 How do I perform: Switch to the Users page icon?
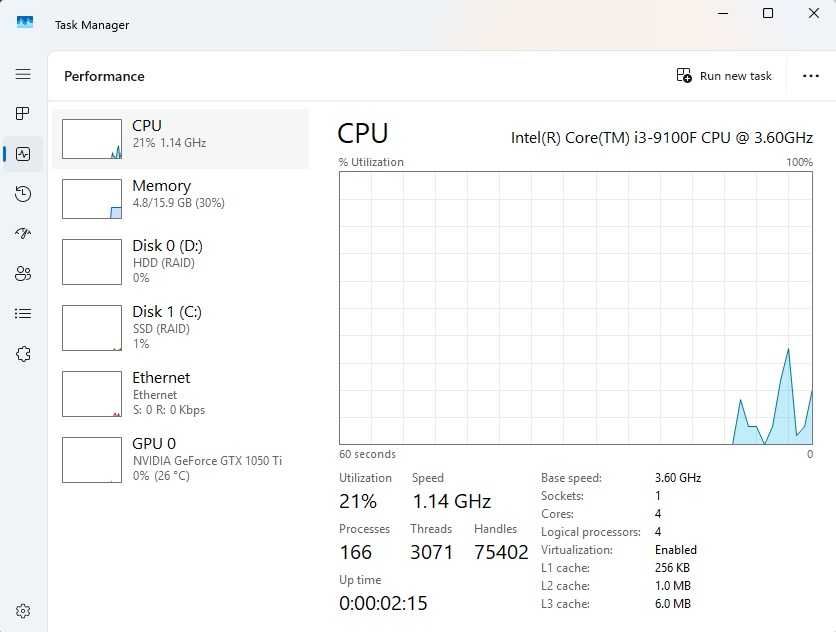[23, 274]
